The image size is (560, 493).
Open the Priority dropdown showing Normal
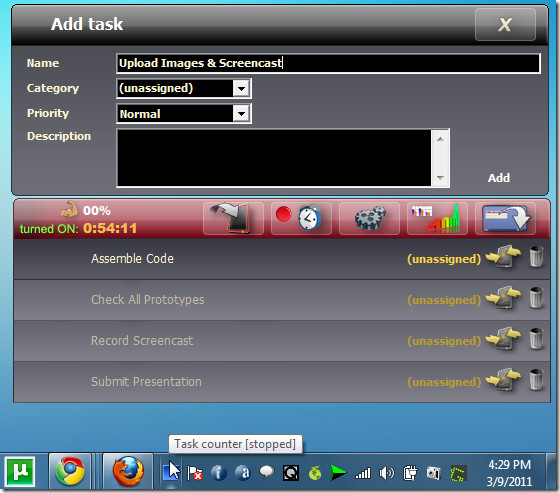[184, 114]
